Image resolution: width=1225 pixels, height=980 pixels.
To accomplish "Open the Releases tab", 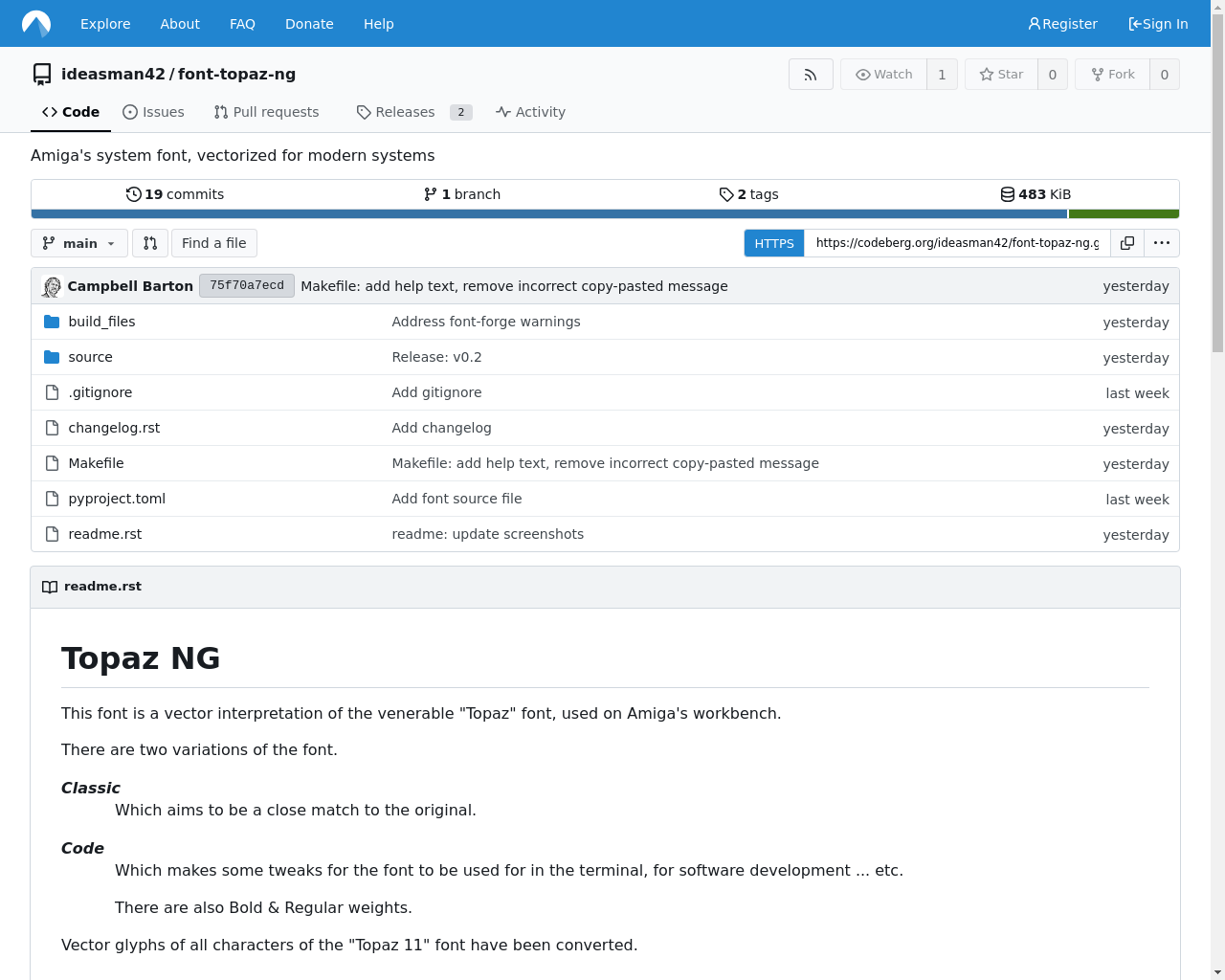I will 413,112.
